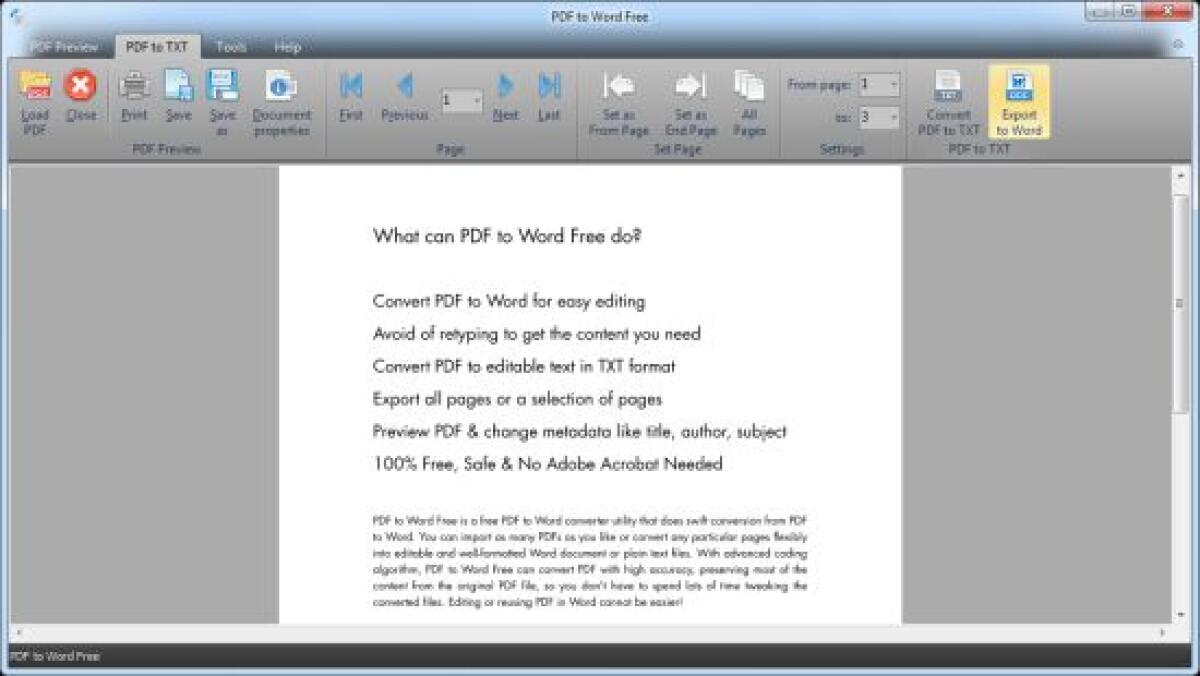The width and height of the screenshot is (1200, 676).
Task: Open the Tools tab
Action: 232,46
